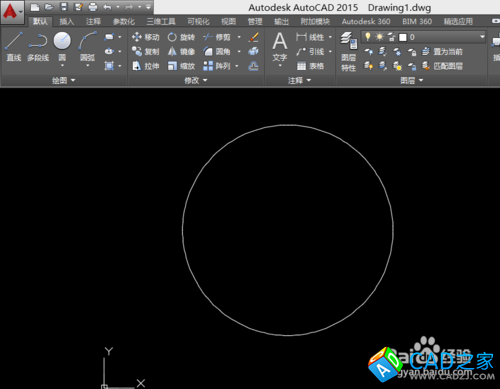Click the white layer color swatch
This screenshot has height=389, width=500.
point(403,37)
